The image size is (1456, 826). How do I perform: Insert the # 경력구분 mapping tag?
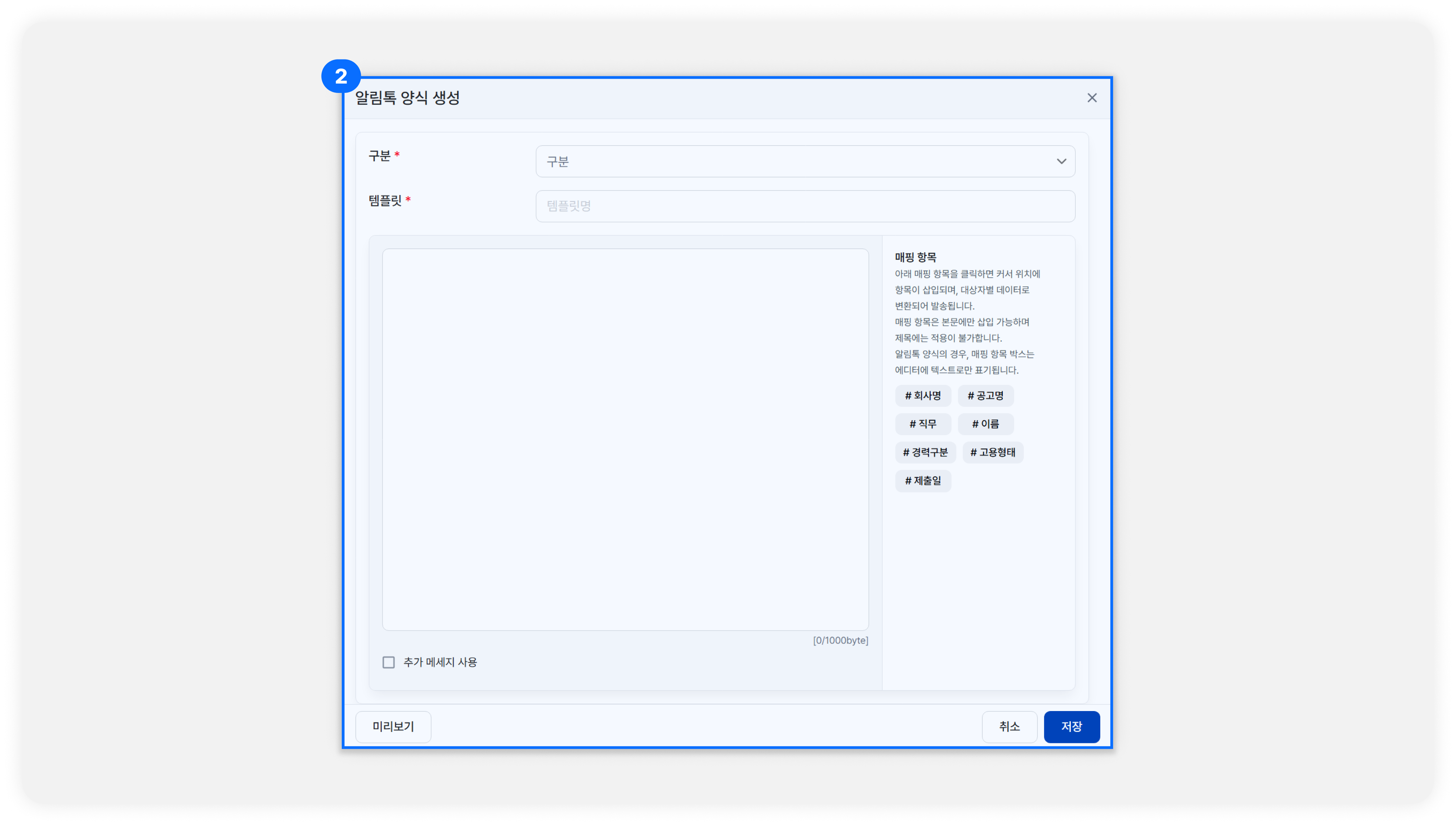[925, 452]
